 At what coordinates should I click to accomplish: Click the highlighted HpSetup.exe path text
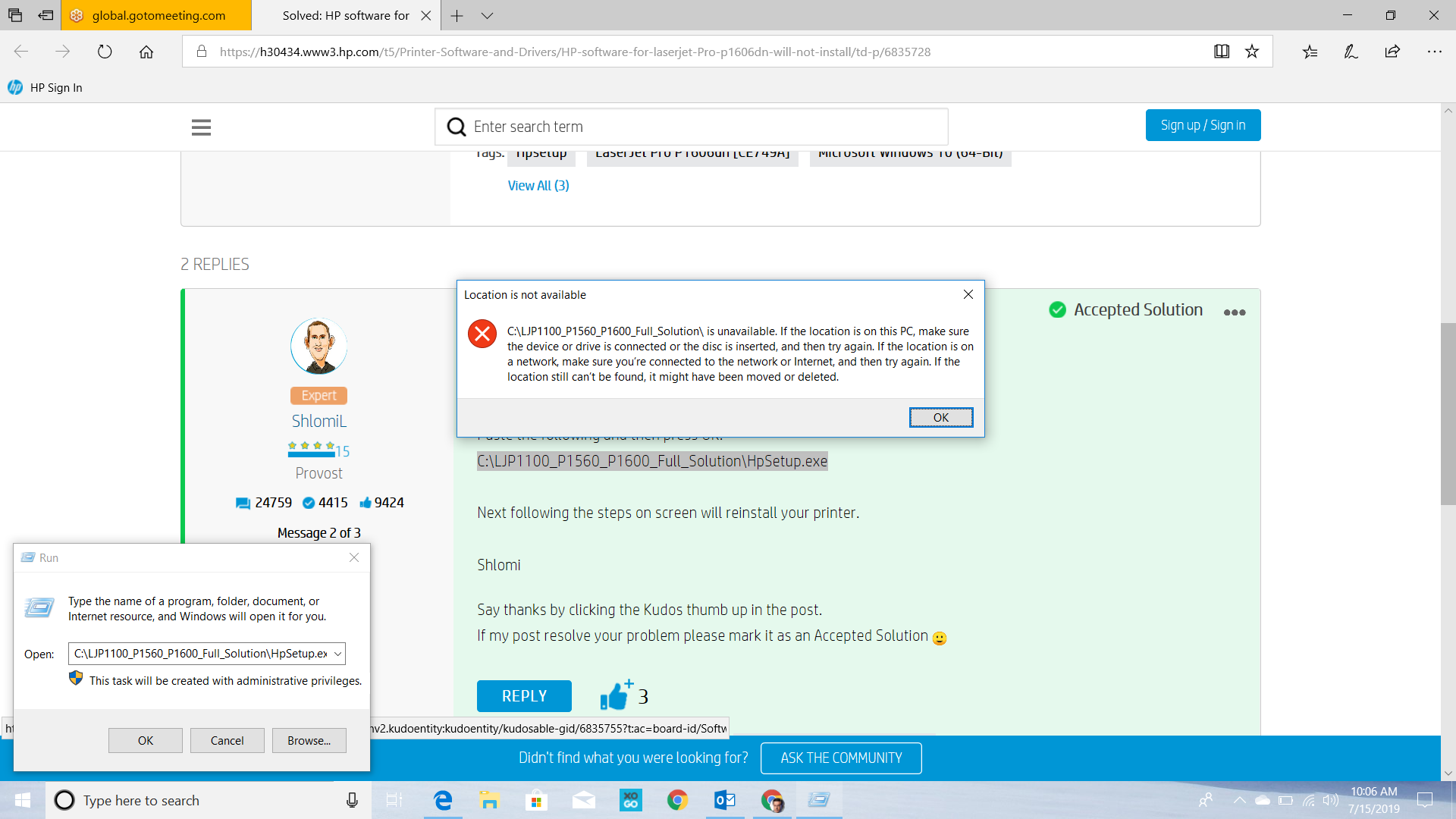tap(652, 461)
